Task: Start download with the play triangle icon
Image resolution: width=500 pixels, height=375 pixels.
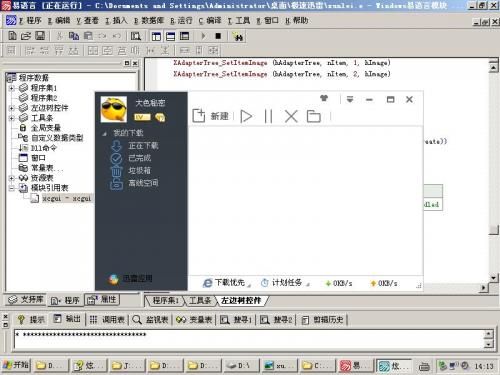Action: coord(246,116)
